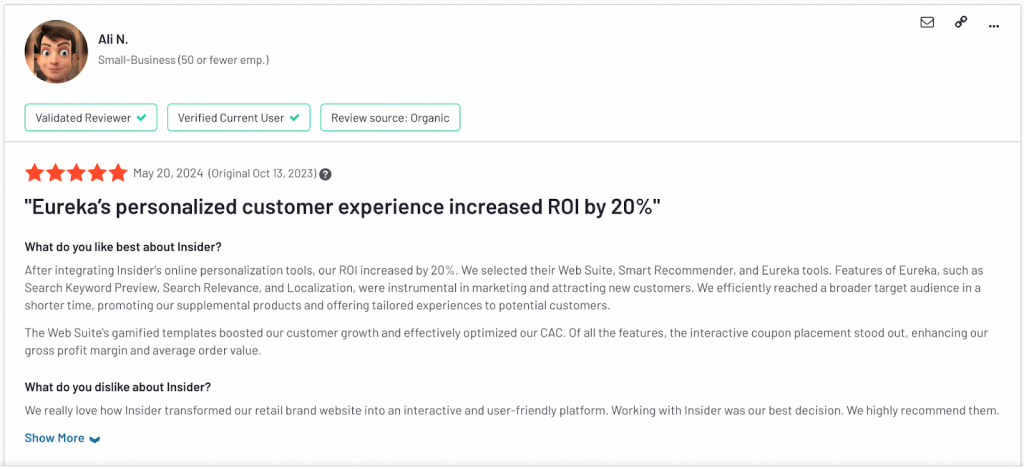Click the email envelope icon

(x=926, y=23)
